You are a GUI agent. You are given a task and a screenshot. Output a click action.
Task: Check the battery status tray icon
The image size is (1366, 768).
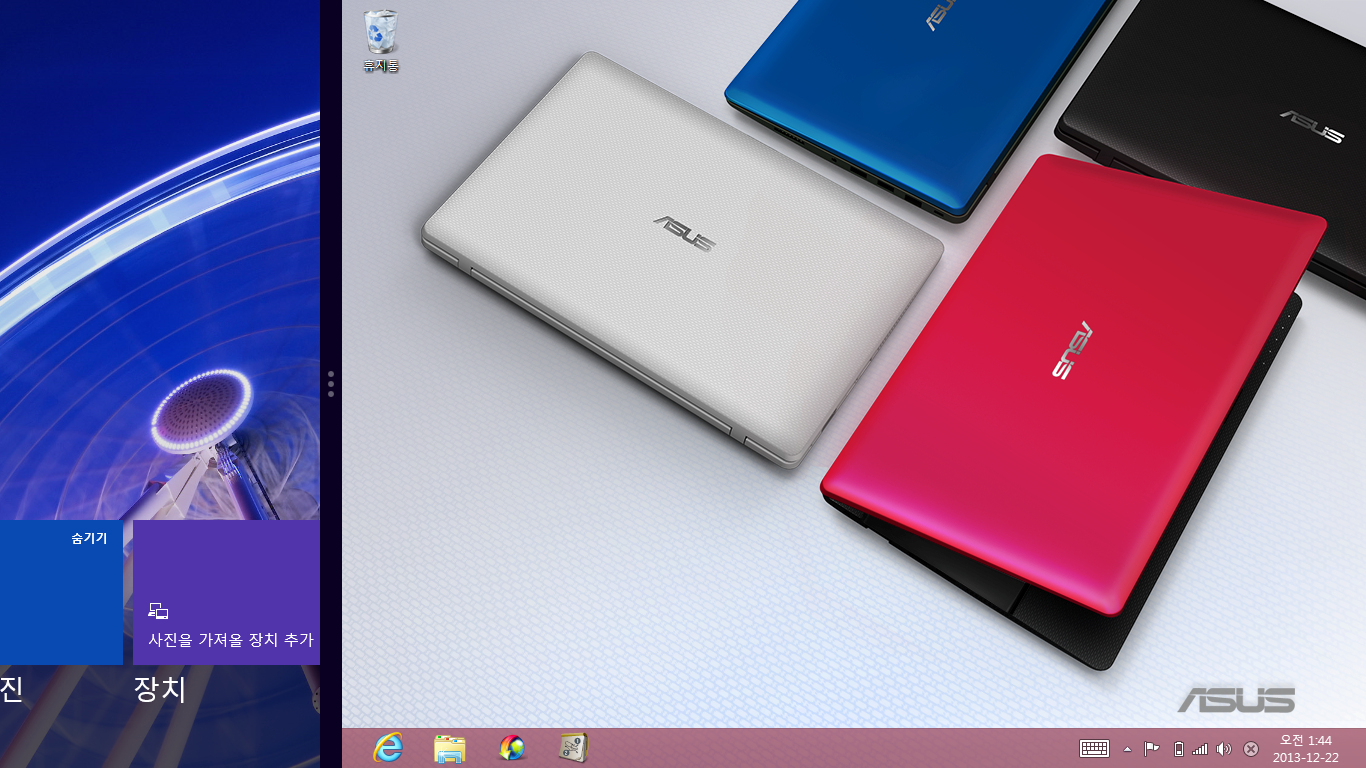1178,748
